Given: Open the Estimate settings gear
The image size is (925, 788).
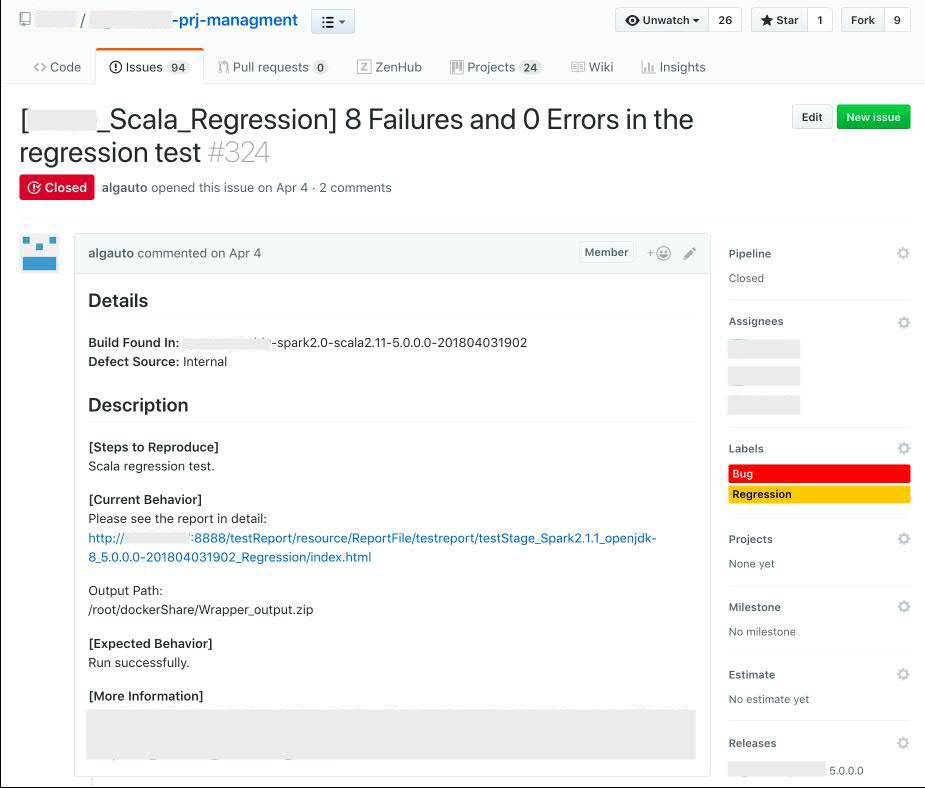Looking at the screenshot, I should [x=903, y=675].
